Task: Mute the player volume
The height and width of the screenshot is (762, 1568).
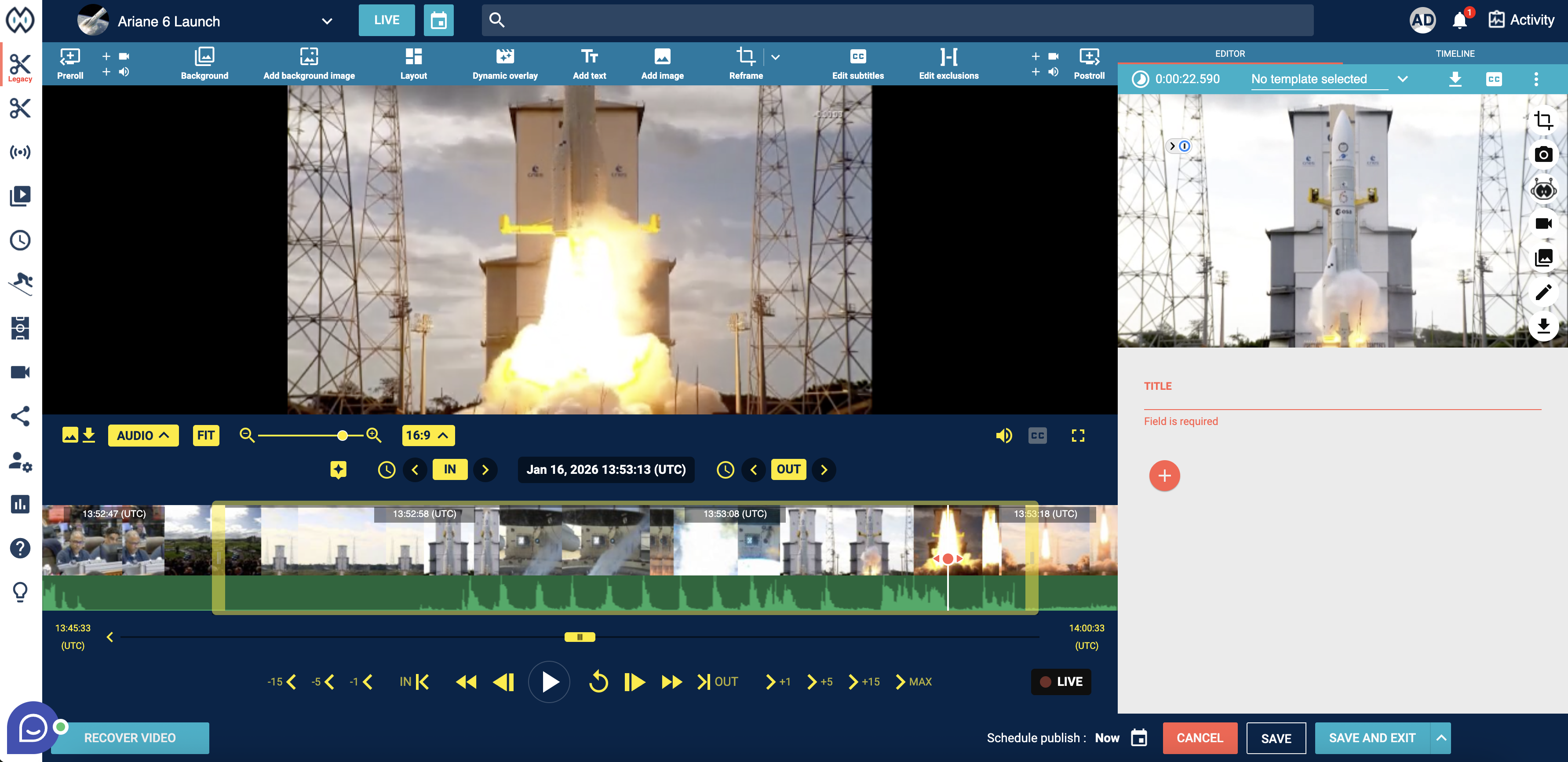Action: pos(1004,436)
